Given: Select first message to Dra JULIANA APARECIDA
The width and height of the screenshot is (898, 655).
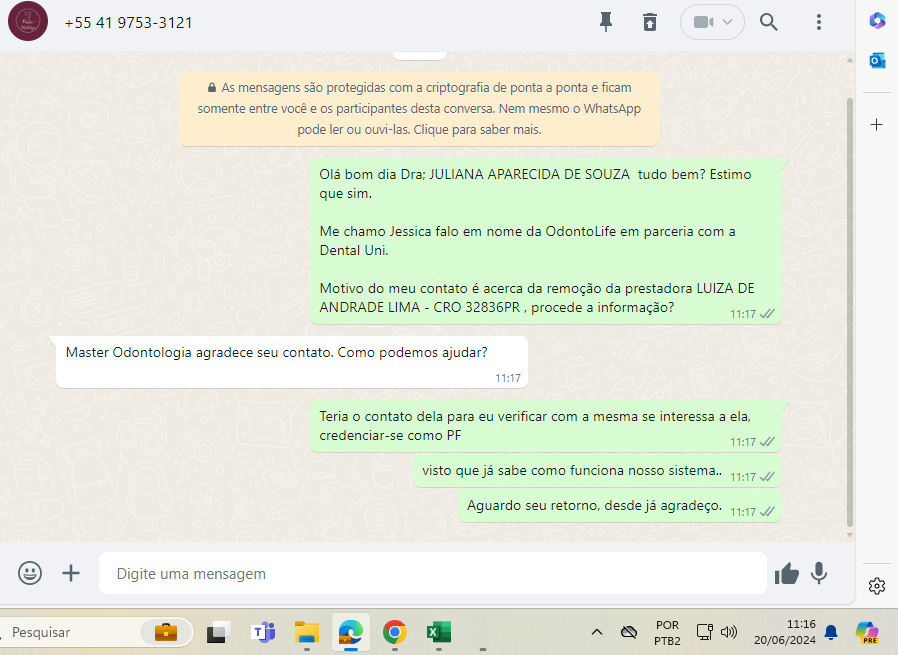Looking at the screenshot, I should pyautogui.click(x=546, y=241).
